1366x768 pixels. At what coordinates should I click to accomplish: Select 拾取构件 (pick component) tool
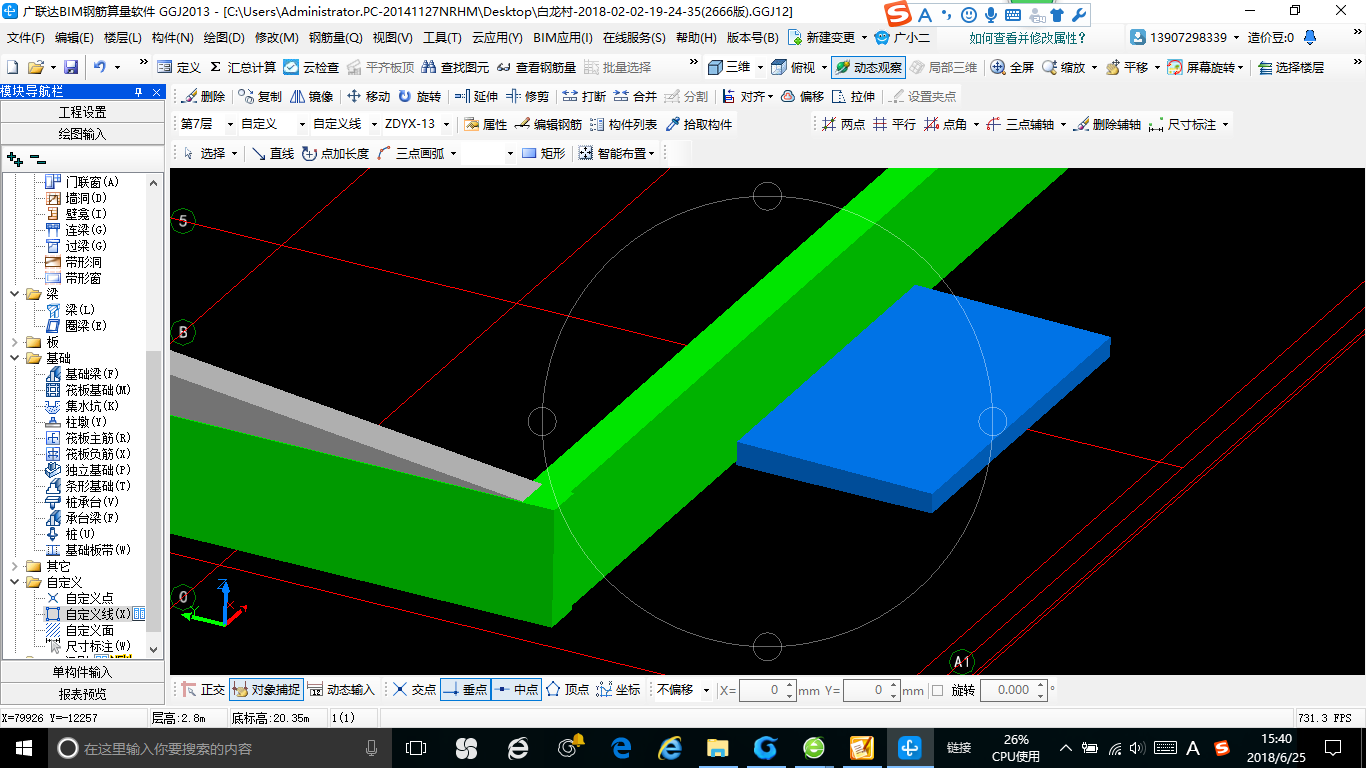pyautogui.click(x=699, y=125)
